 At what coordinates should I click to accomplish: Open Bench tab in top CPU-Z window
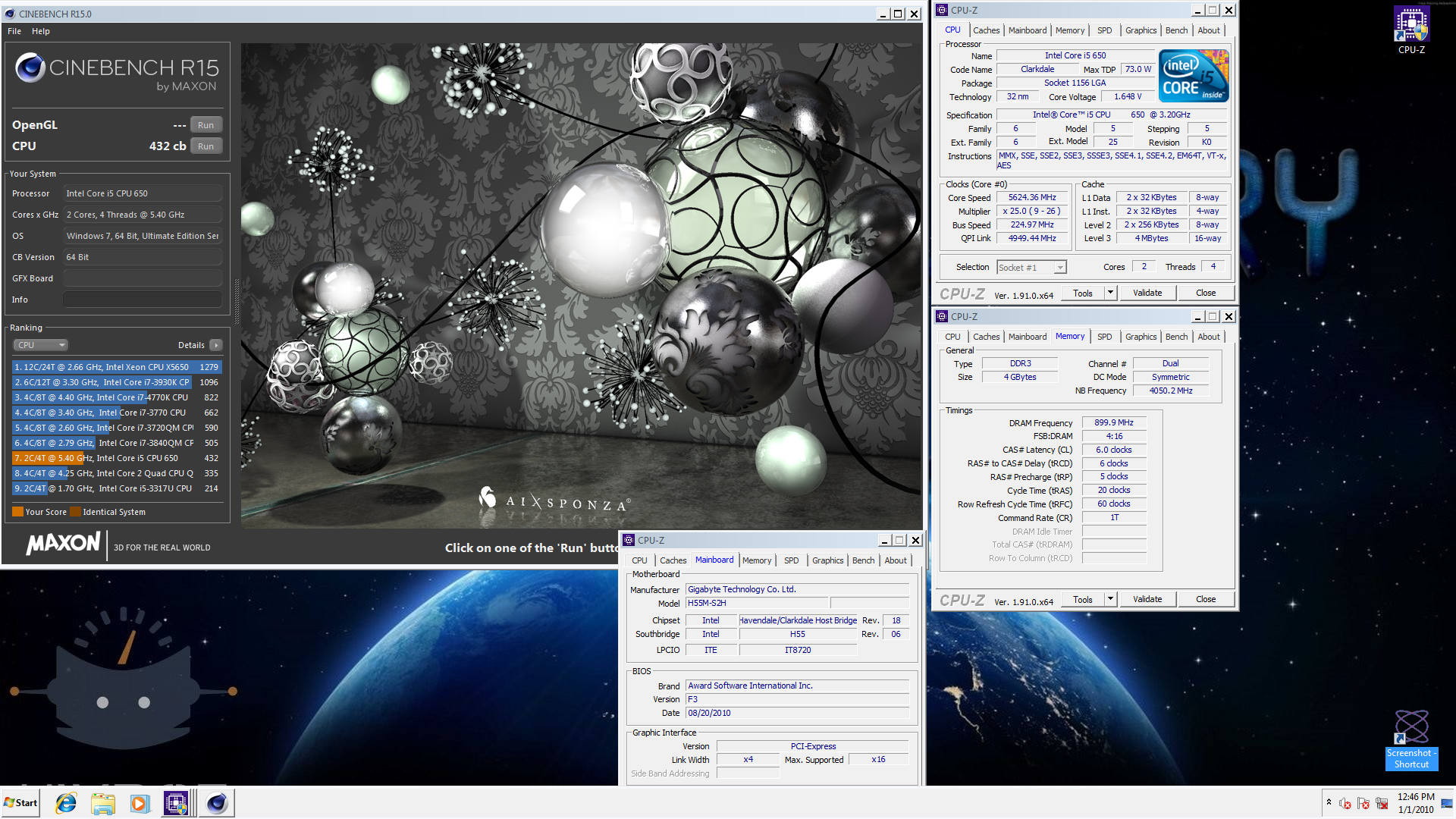[x=1176, y=30]
